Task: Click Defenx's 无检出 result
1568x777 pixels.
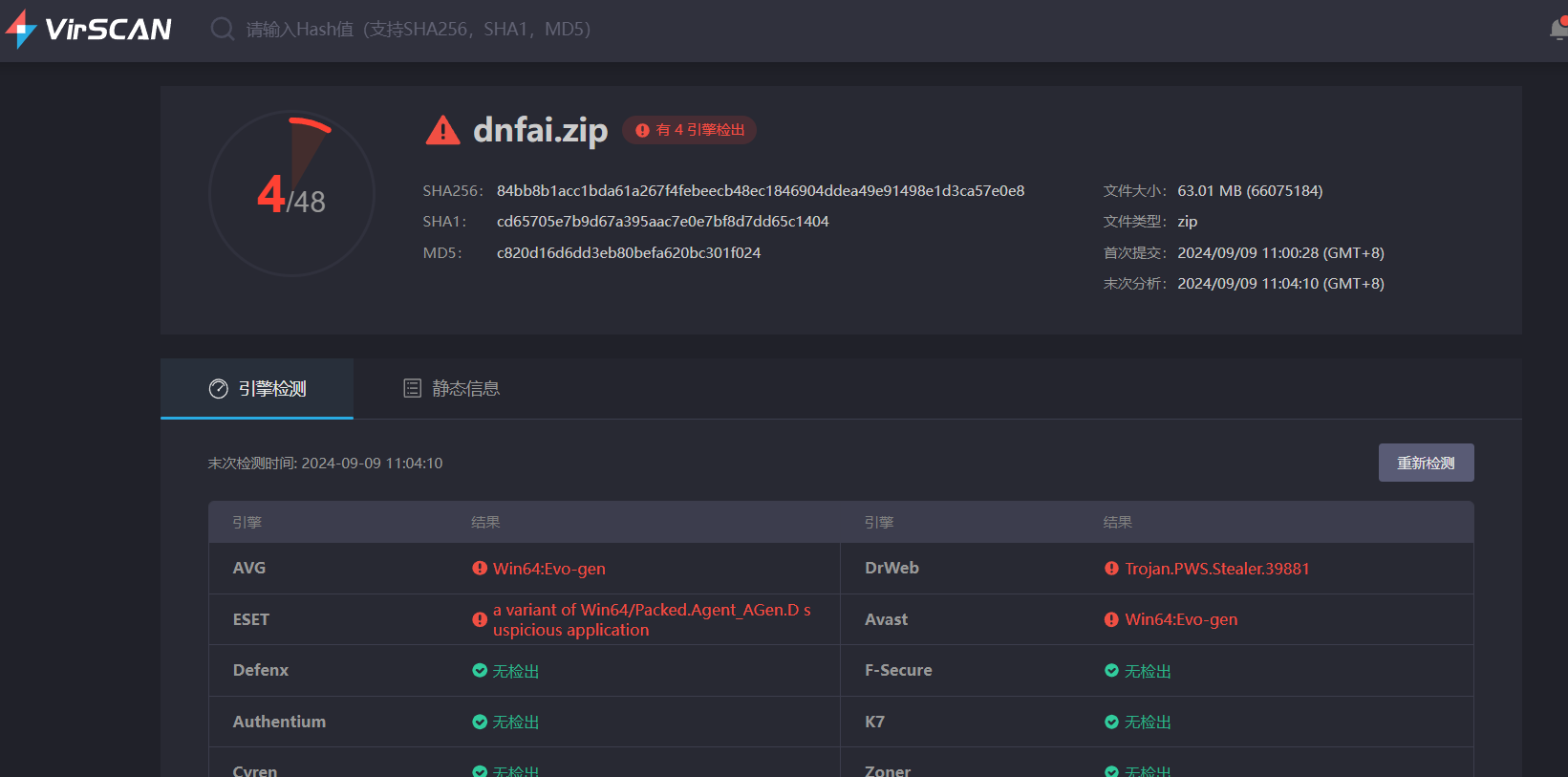Action: (516, 671)
